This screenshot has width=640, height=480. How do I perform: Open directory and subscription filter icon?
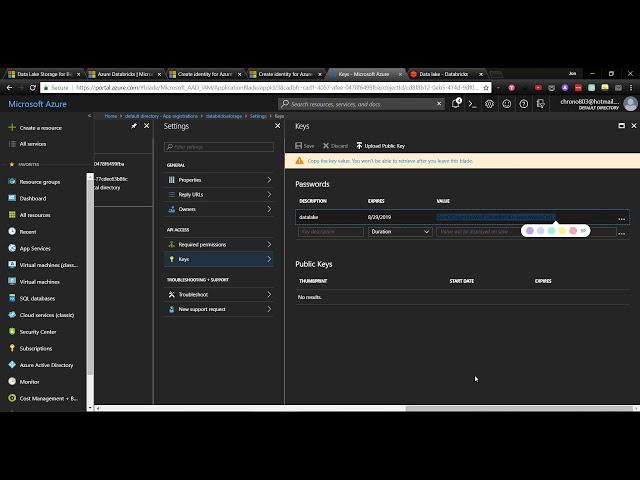click(541, 104)
